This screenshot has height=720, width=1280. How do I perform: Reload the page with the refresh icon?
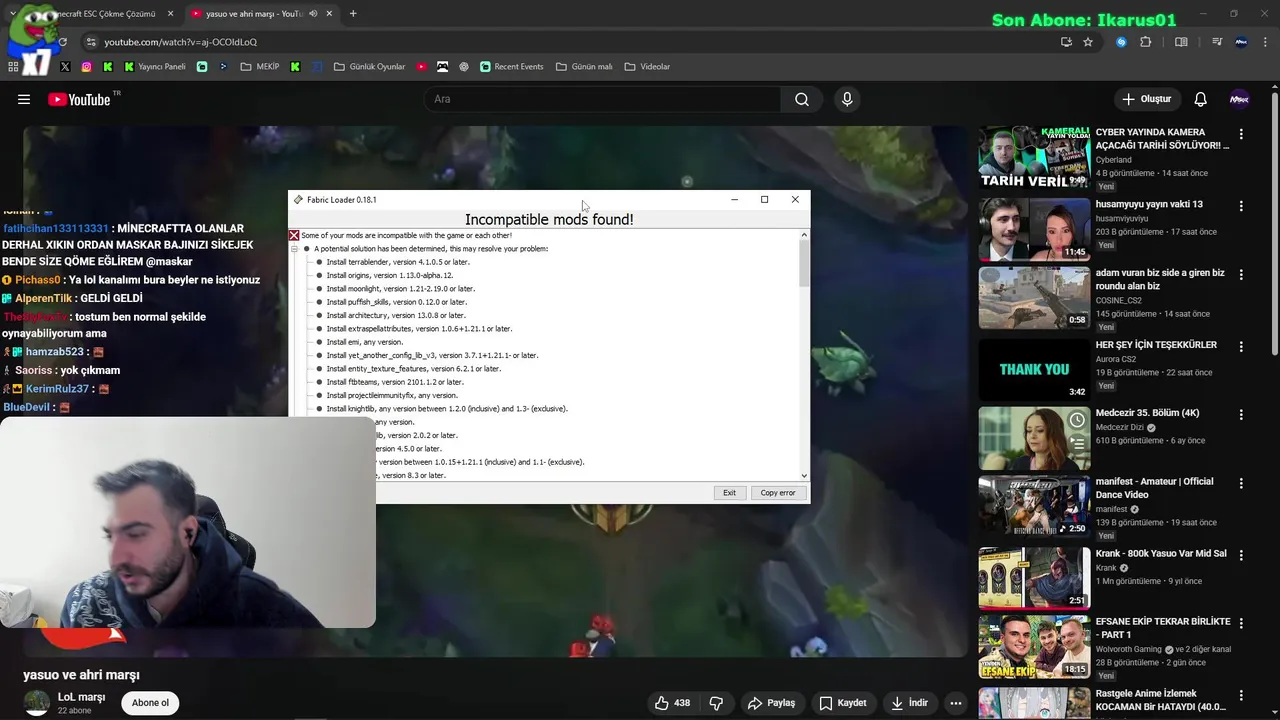point(62,42)
